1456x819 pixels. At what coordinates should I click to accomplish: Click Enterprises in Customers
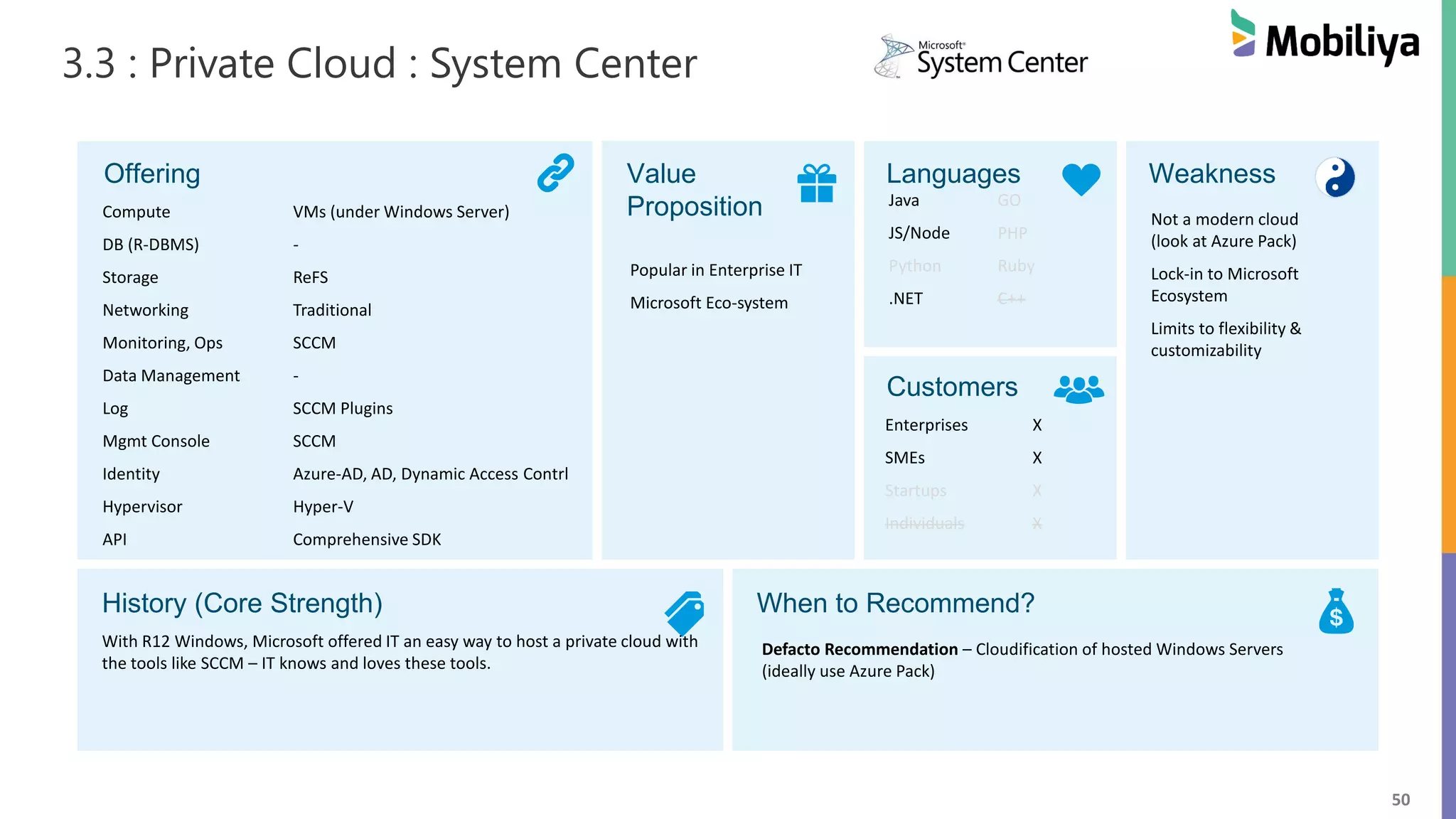coord(926,425)
